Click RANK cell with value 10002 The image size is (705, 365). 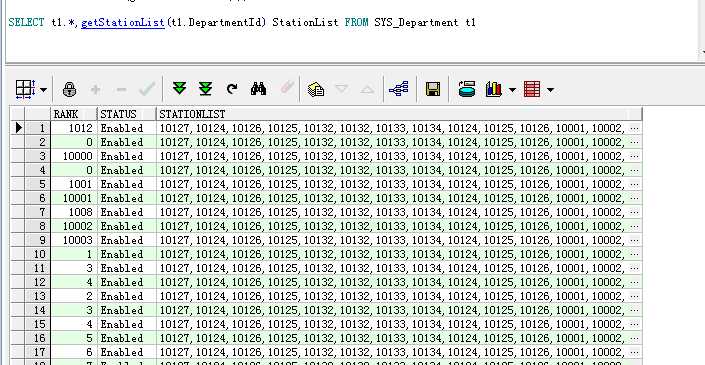74,226
